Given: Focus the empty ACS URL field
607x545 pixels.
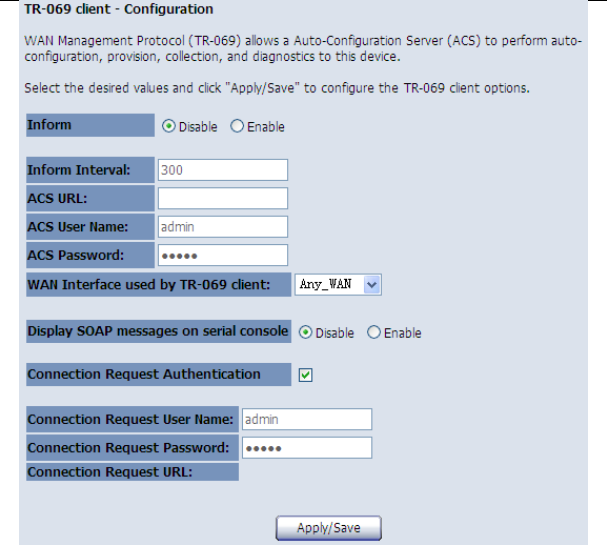Looking at the screenshot, I should [222, 198].
